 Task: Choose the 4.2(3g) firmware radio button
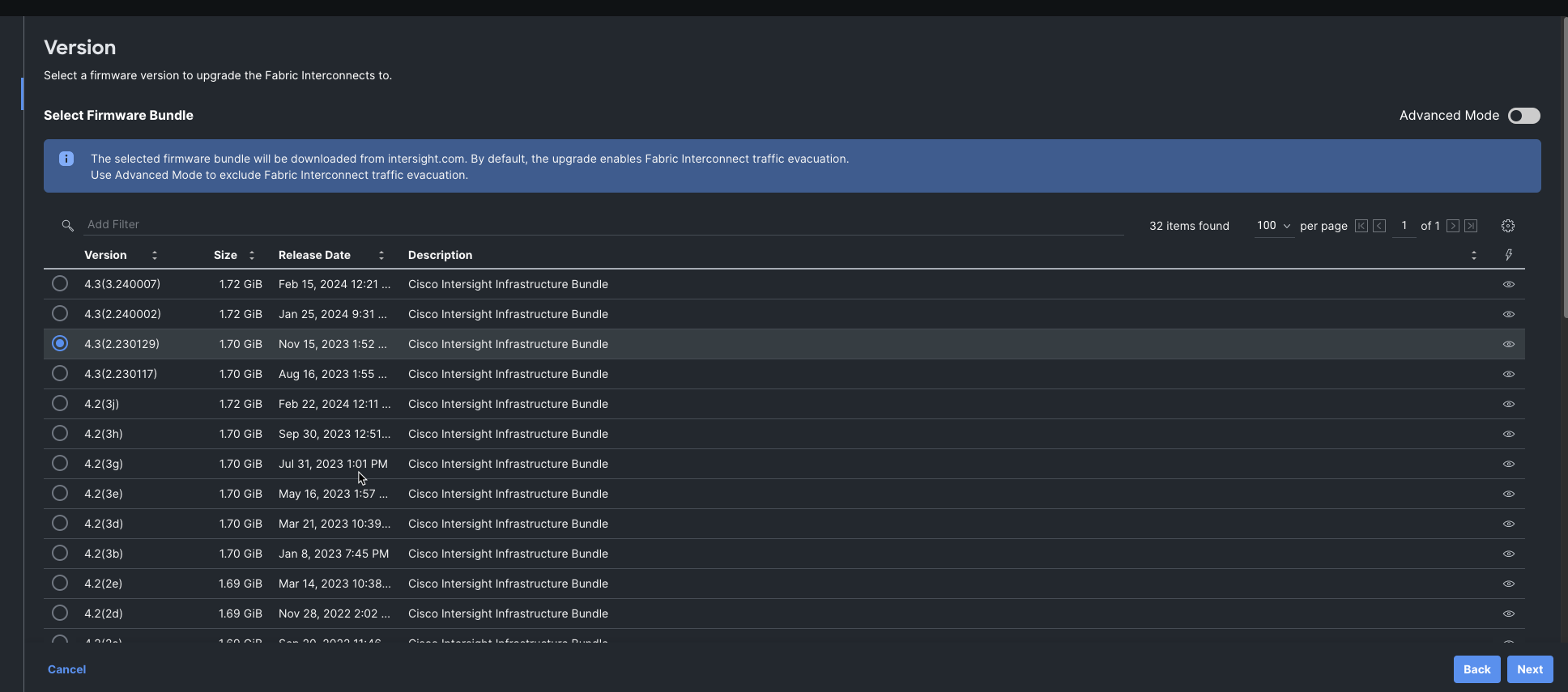[60, 463]
